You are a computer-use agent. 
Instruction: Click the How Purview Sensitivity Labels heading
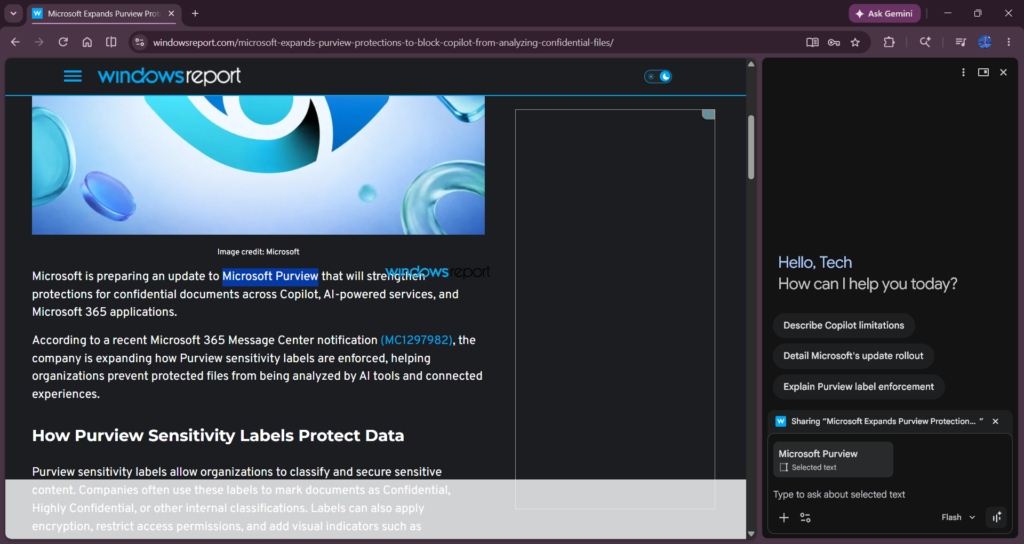tap(218, 436)
